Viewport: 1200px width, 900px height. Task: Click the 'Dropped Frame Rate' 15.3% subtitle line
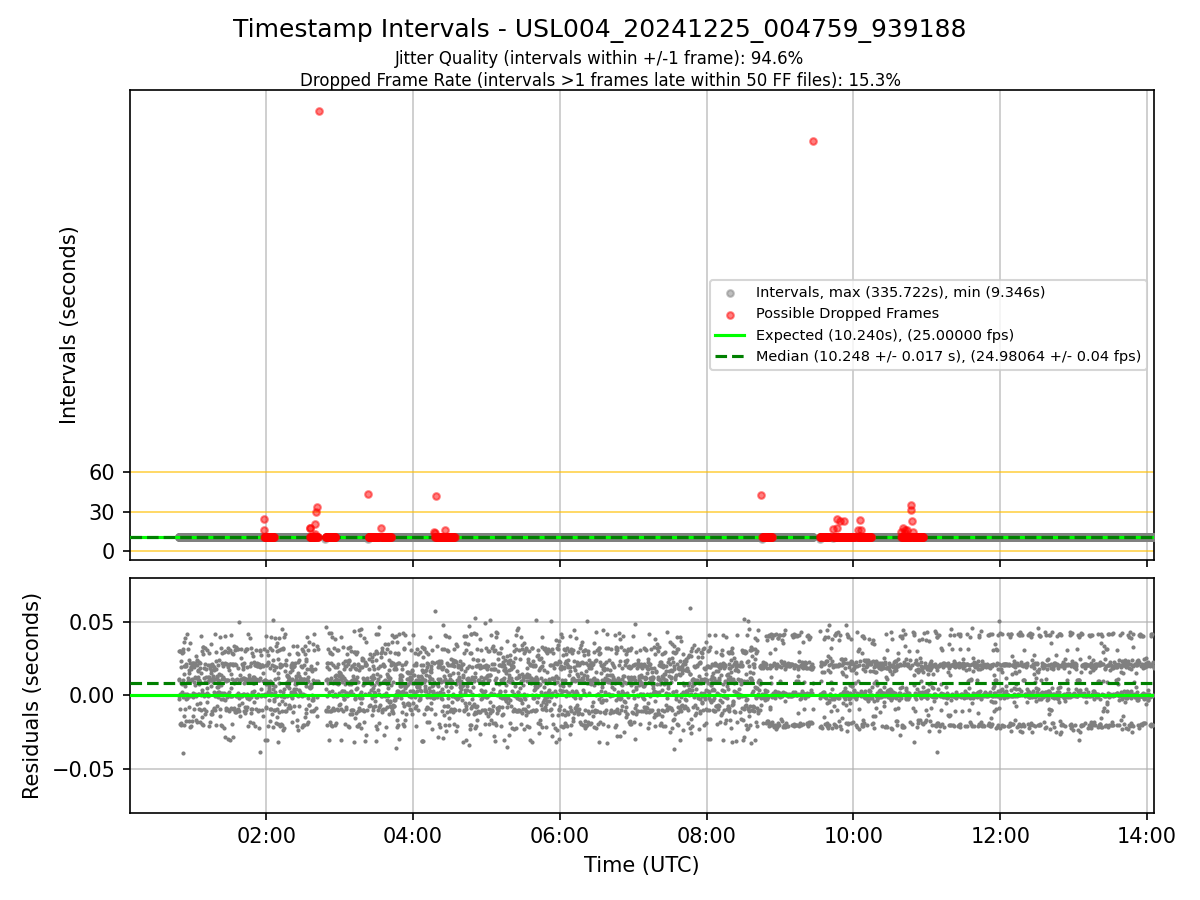(x=600, y=80)
